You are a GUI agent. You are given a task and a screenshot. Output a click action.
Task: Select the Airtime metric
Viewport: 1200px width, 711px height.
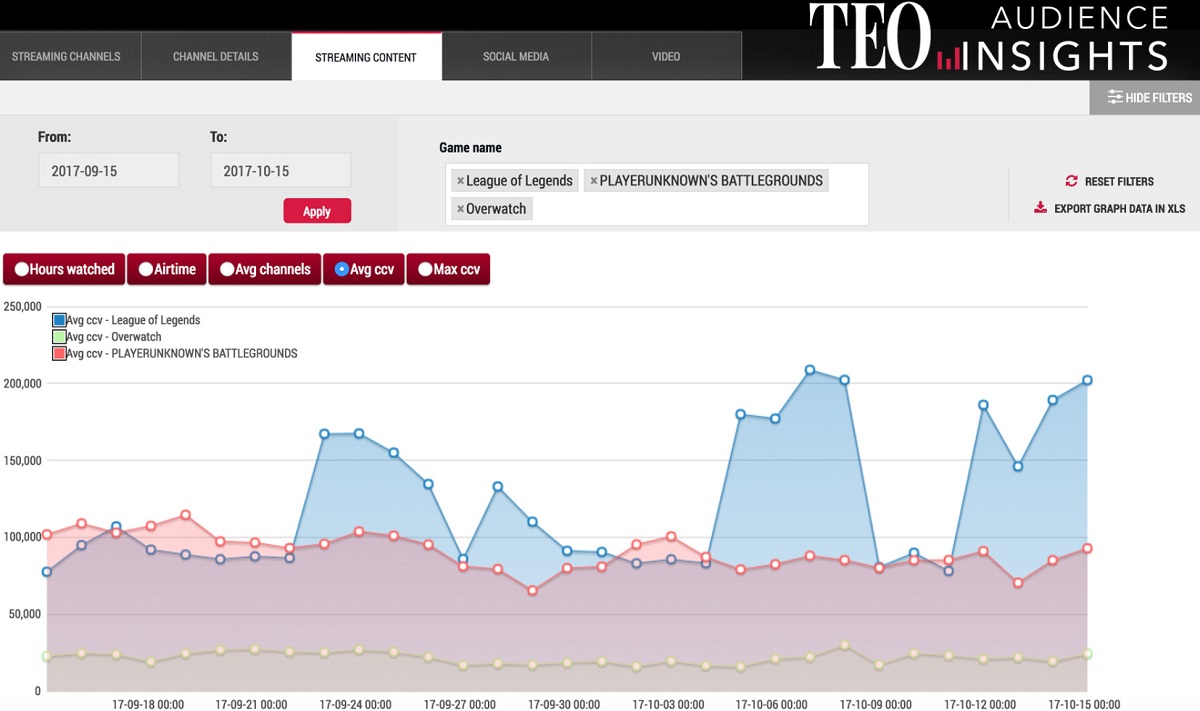click(x=167, y=269)
